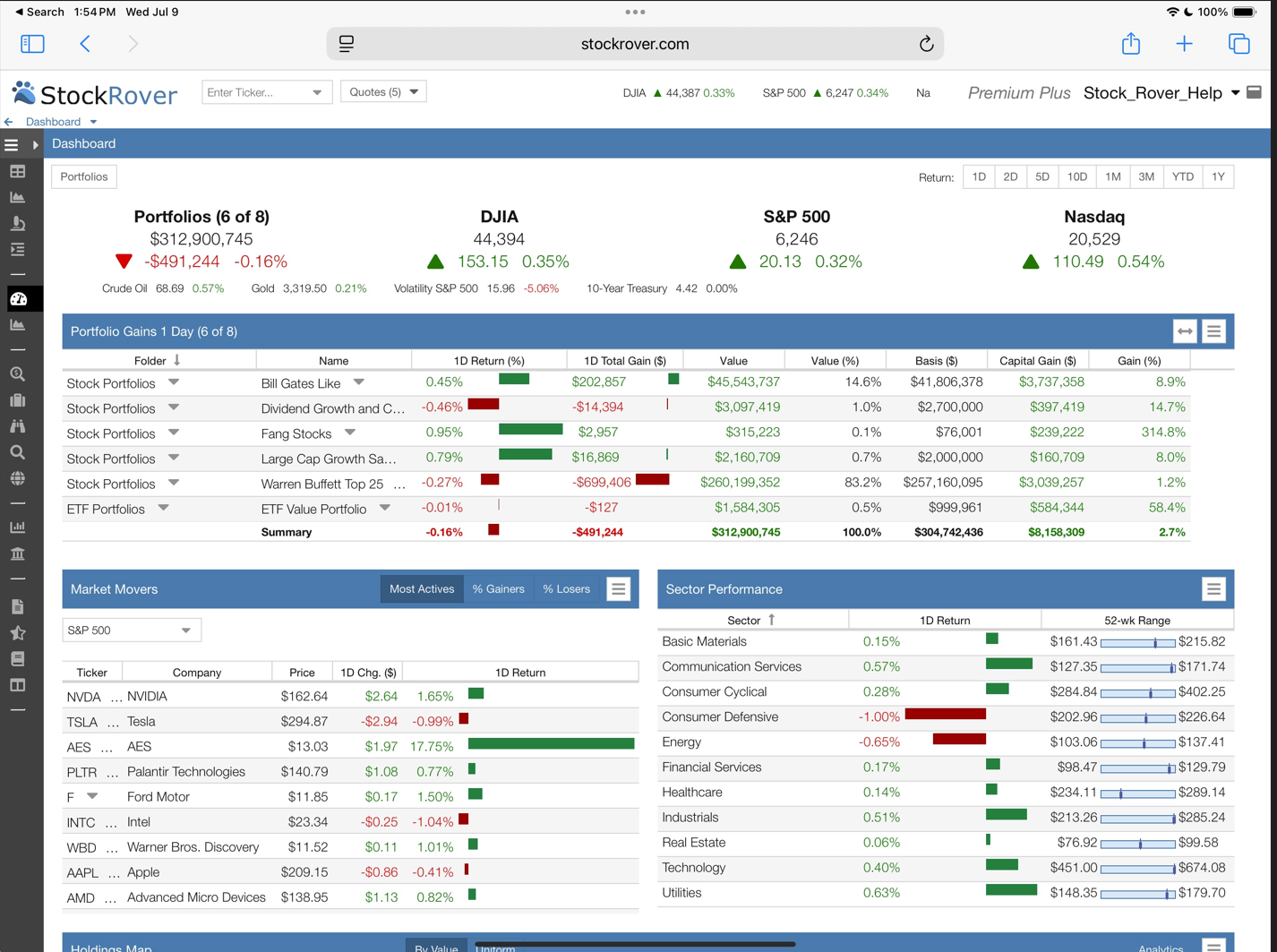The height and width of the screenshot is (952, 1277).
Task: Reload the stockrover.com page
Action: click(x=927, y=44)
